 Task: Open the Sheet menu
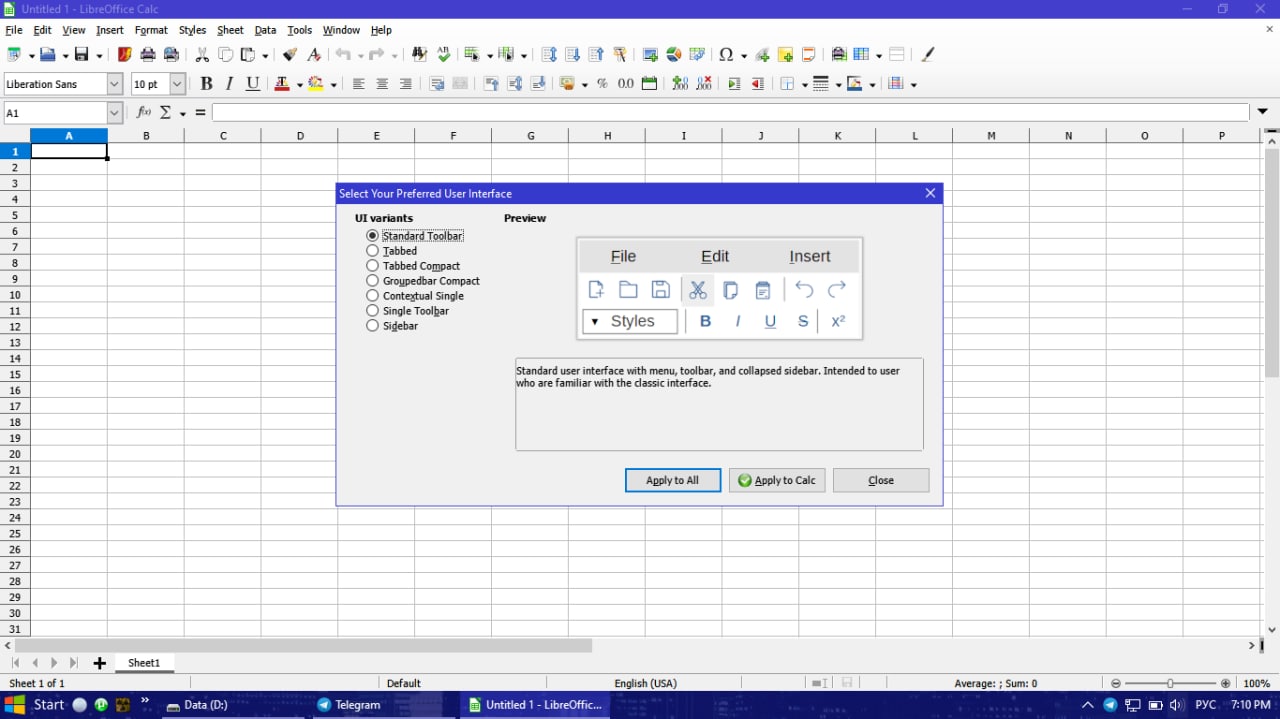[x=230, y=30]
